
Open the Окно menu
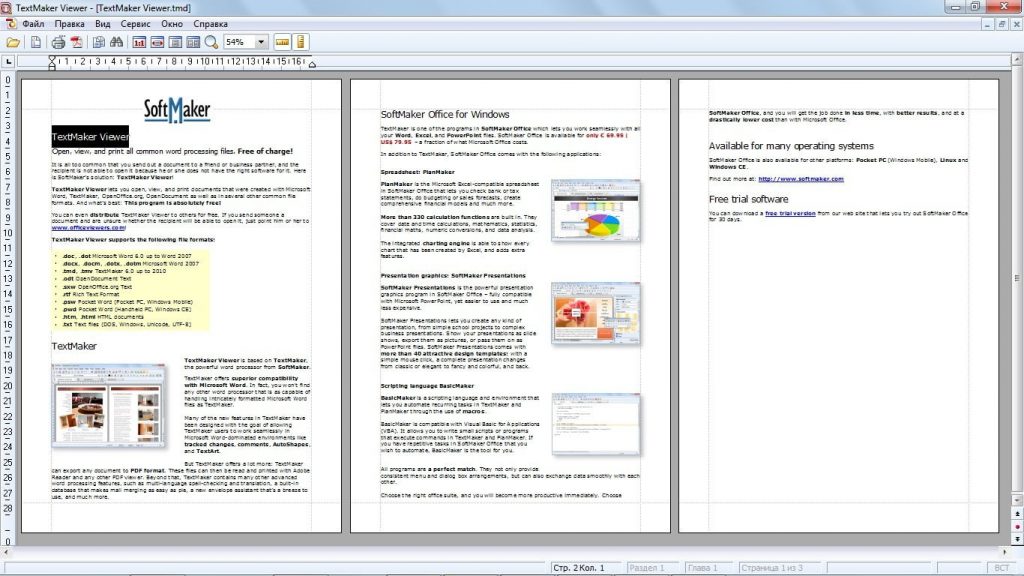[x=172, y=24]
